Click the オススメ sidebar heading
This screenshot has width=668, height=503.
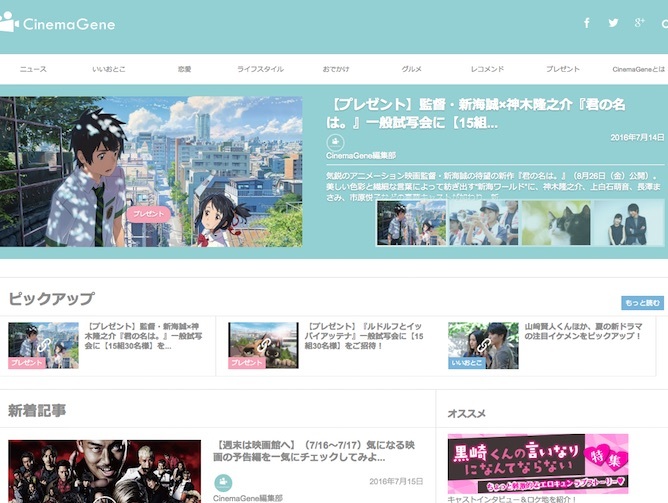[466, 414]
